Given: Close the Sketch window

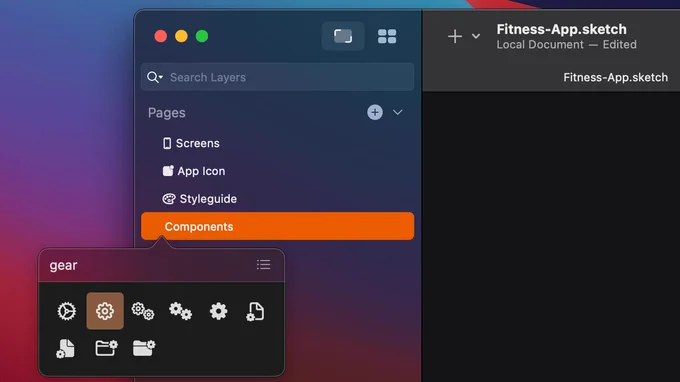Looking at the screenshot, I should [x=161, y=36].
